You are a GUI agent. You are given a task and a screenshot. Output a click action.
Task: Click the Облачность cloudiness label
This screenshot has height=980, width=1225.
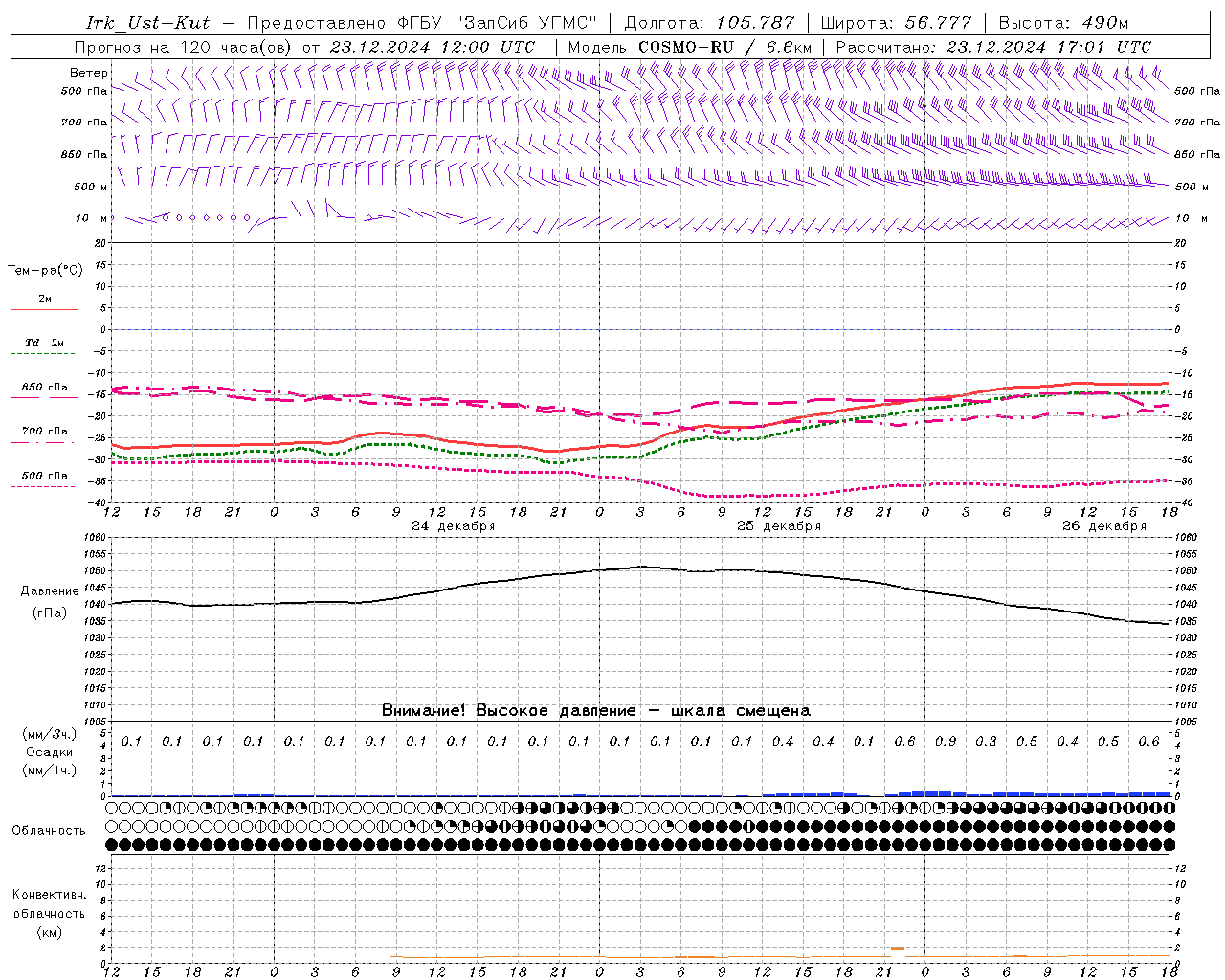49,830
